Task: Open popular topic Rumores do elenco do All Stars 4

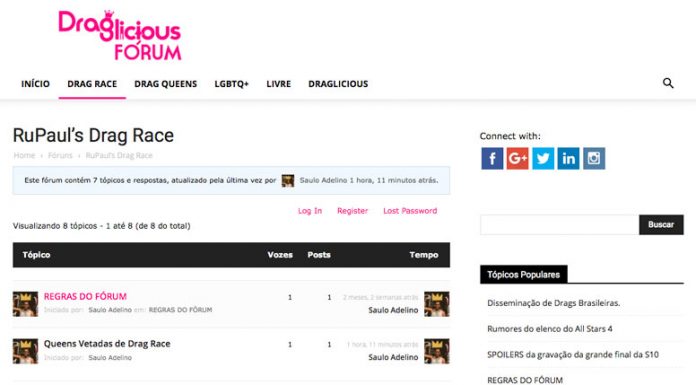Action: pos(550,329)
